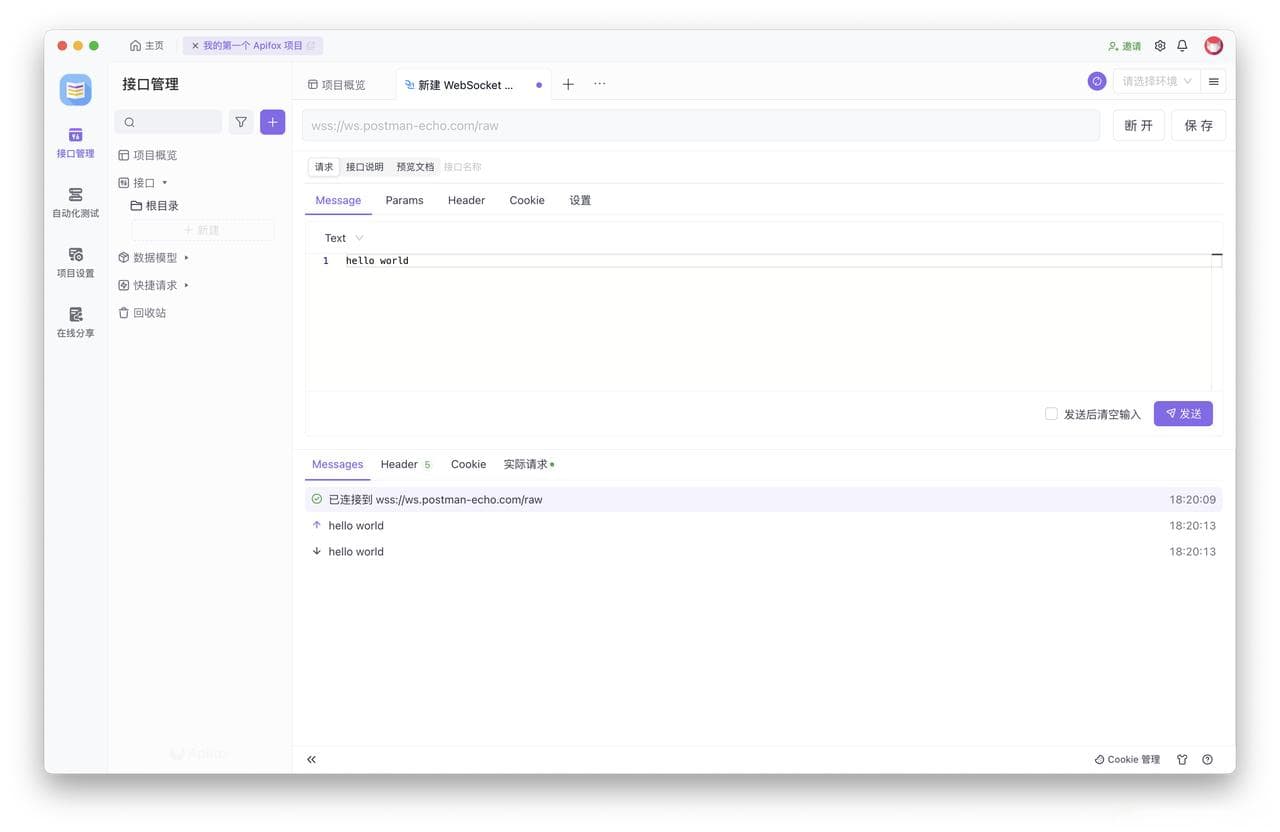Screen dimensions: 1280x832
Task: Click the filter funnel icon
Action: click(x=241, y=122)
